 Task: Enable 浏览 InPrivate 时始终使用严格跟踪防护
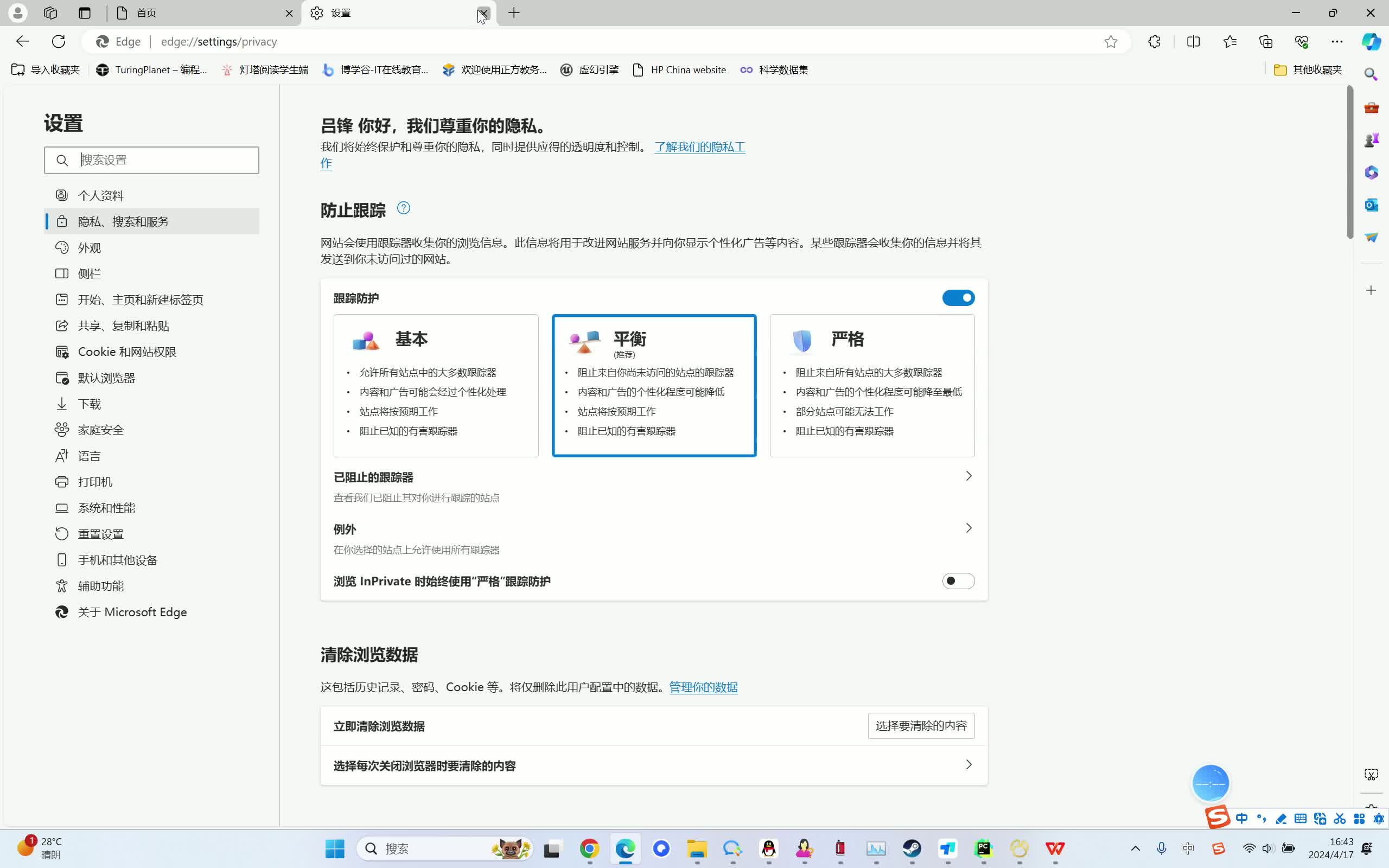click(x=958, y=581)
